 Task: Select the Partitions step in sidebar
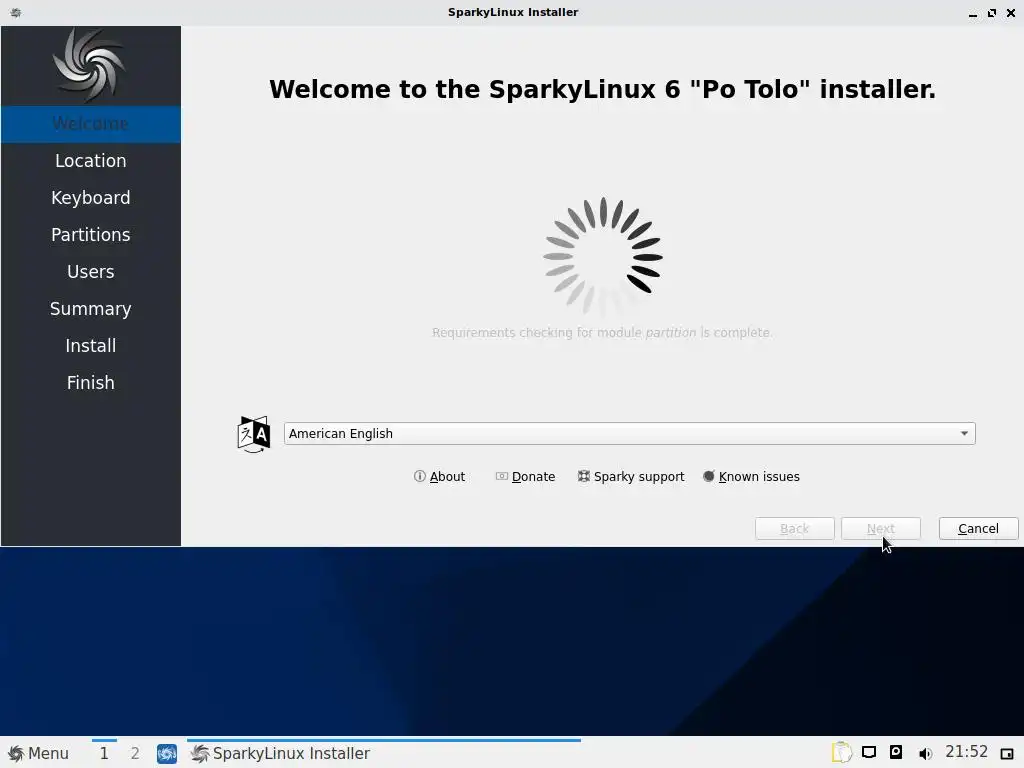pyautogui.click(x=91, y=234)
